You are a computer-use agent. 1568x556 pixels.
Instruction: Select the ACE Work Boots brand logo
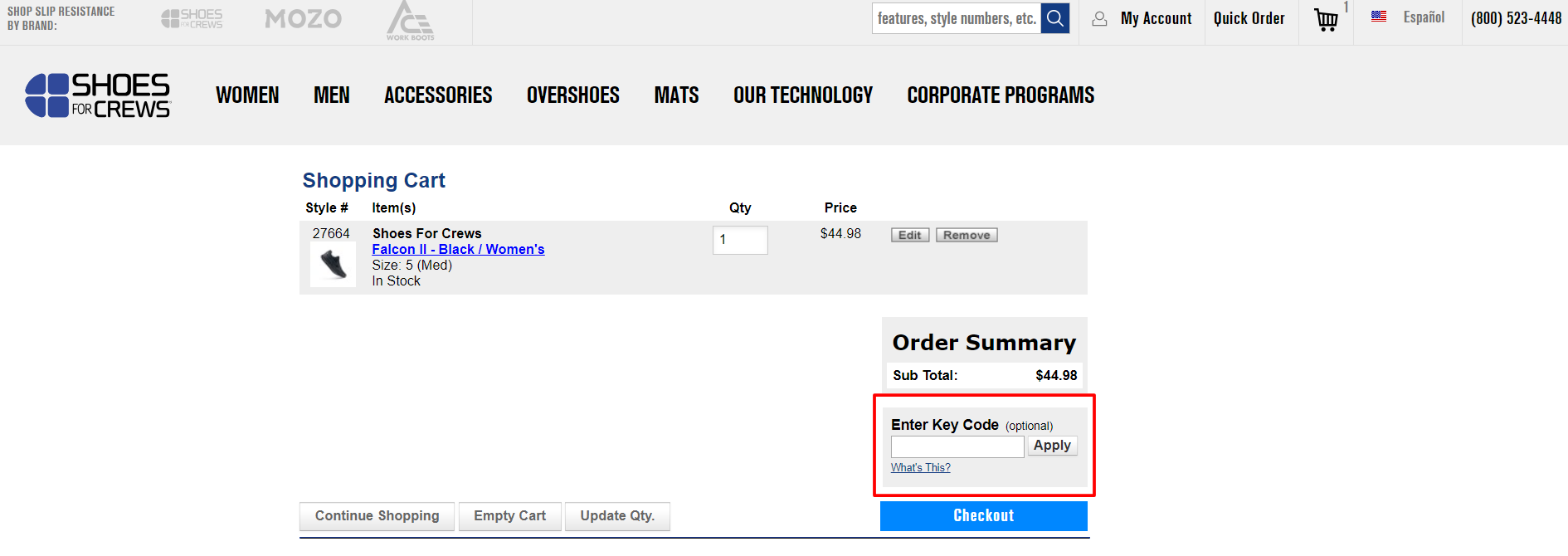410,21
